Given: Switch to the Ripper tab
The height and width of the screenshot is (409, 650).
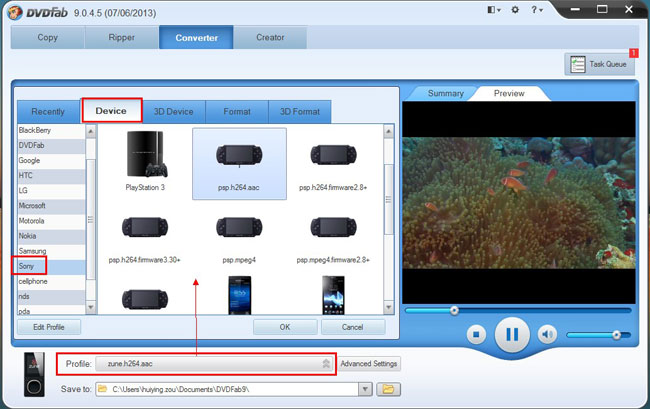Looking at the screenshot, I should 121,37.
